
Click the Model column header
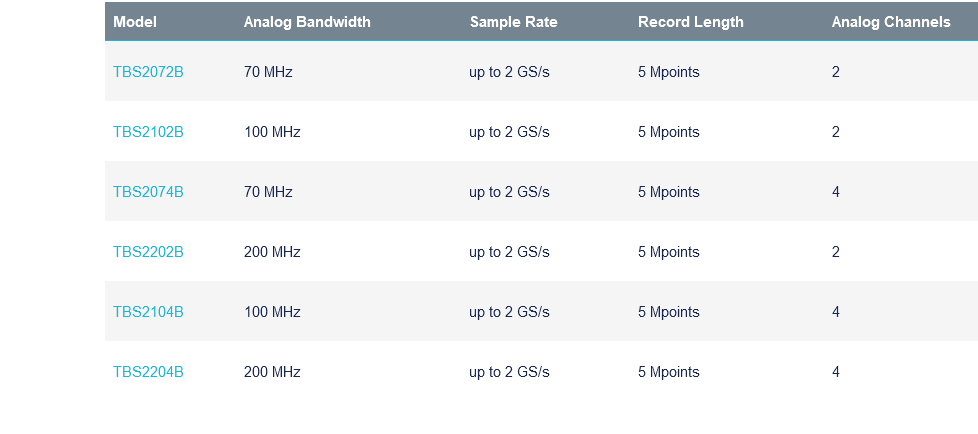pyautogui.click(x=135, y=22)
